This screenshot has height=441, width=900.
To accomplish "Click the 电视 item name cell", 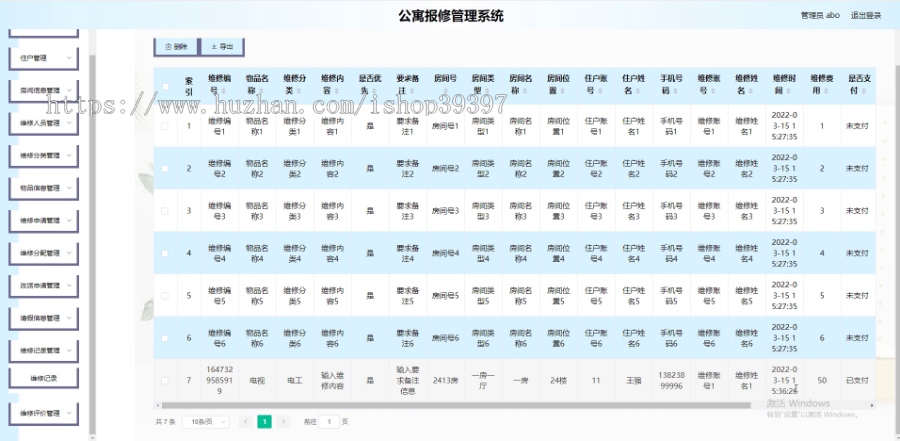I will click(257, 381).
